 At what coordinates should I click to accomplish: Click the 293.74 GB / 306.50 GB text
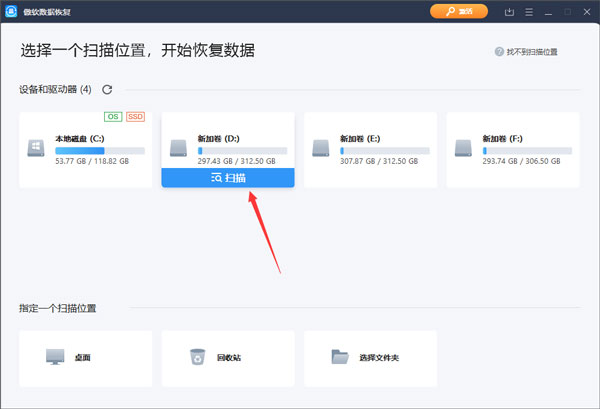521,161
